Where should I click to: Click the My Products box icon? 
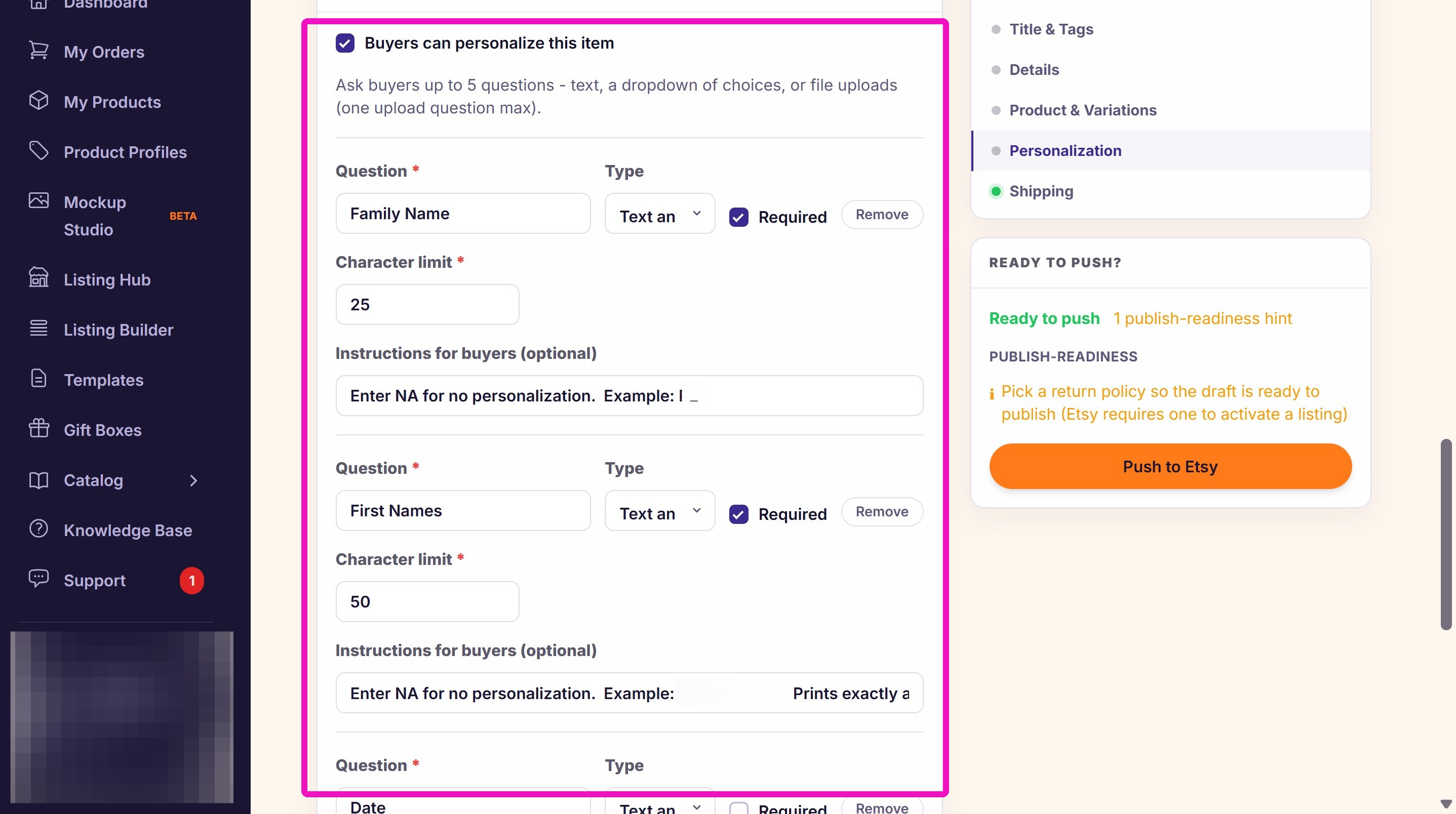(38, 101)
